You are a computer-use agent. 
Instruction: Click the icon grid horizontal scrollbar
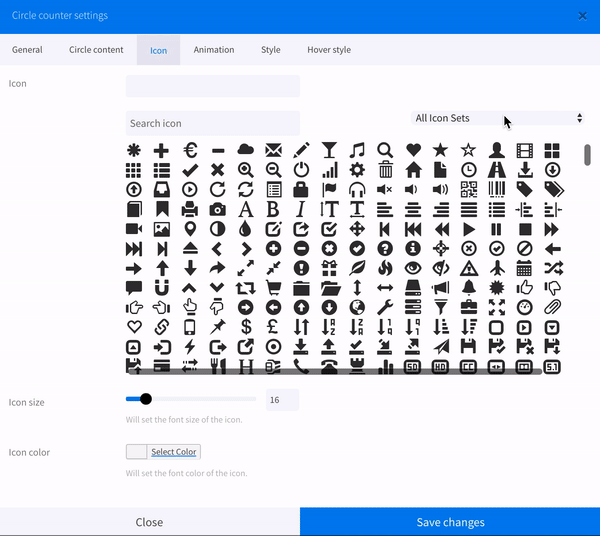tap(335, 371)
